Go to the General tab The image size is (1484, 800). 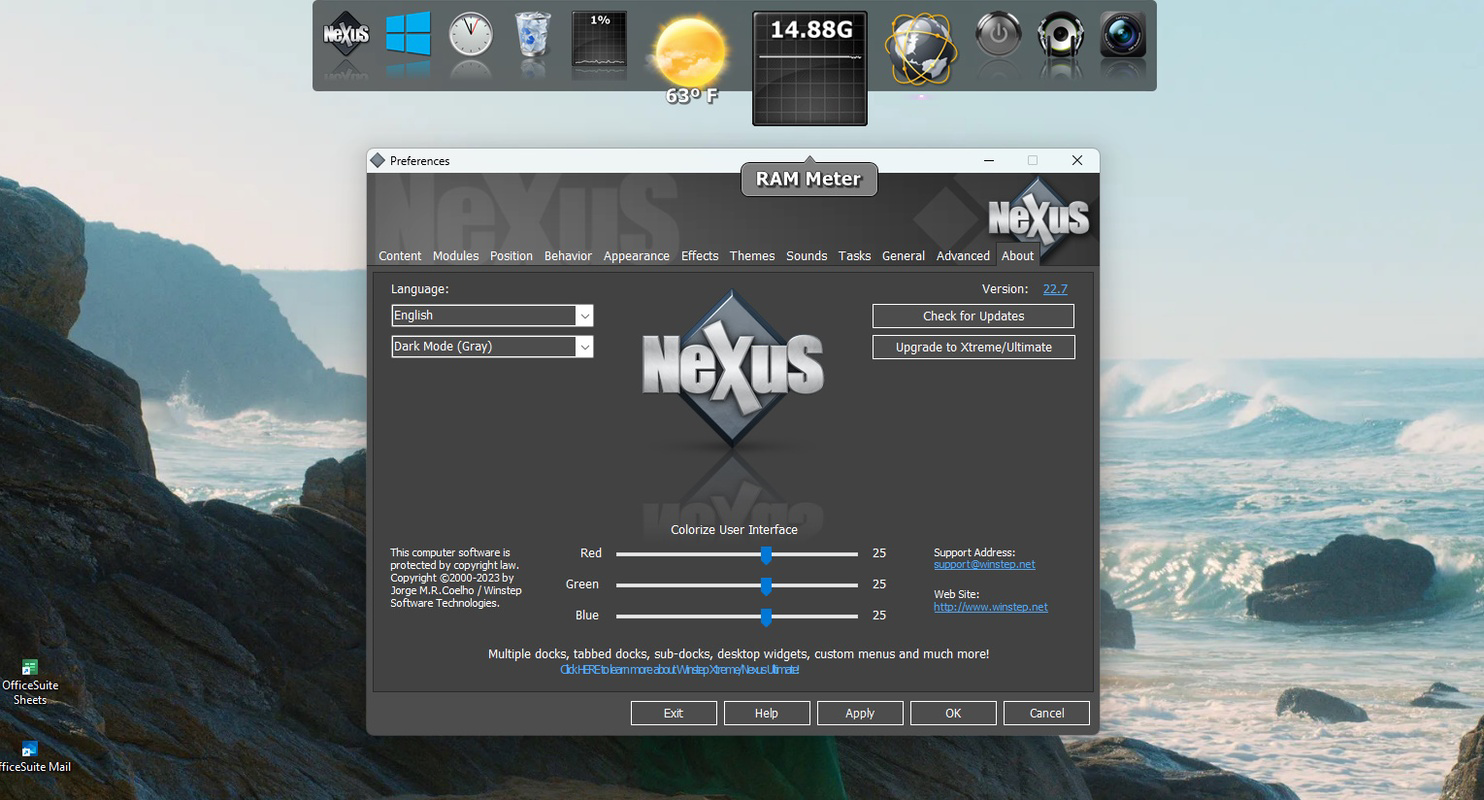tap(903, 256)
